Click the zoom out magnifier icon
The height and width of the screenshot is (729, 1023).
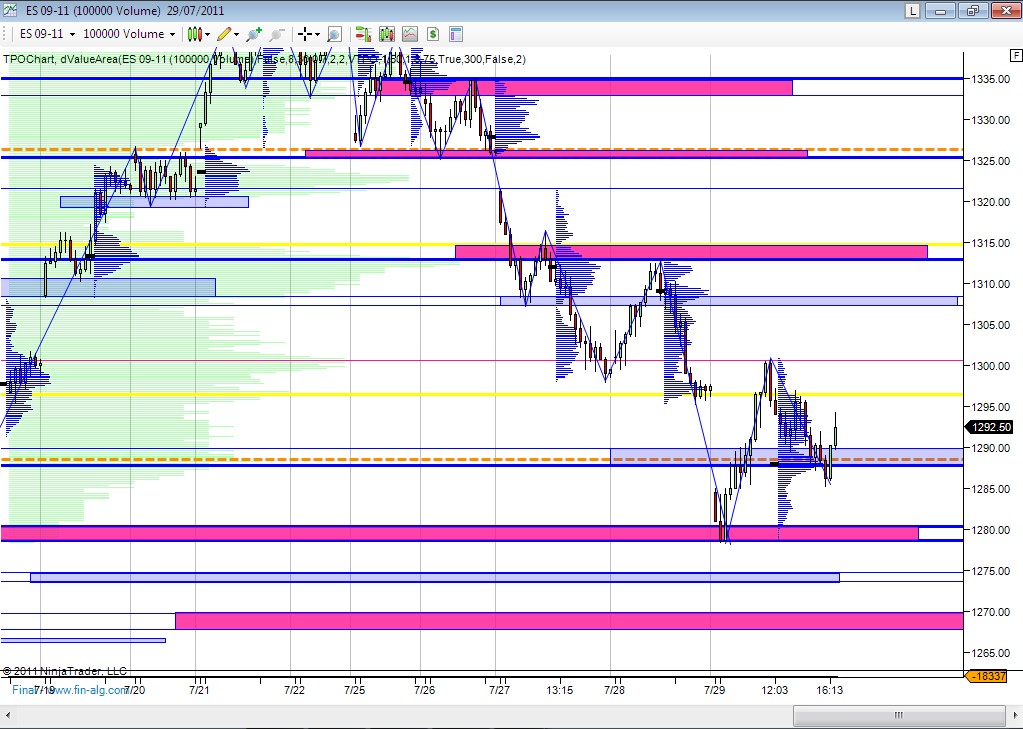277,34
